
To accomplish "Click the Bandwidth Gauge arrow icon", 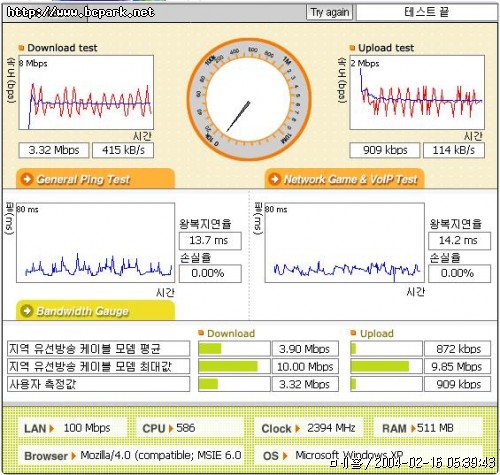I will [27, 311].
